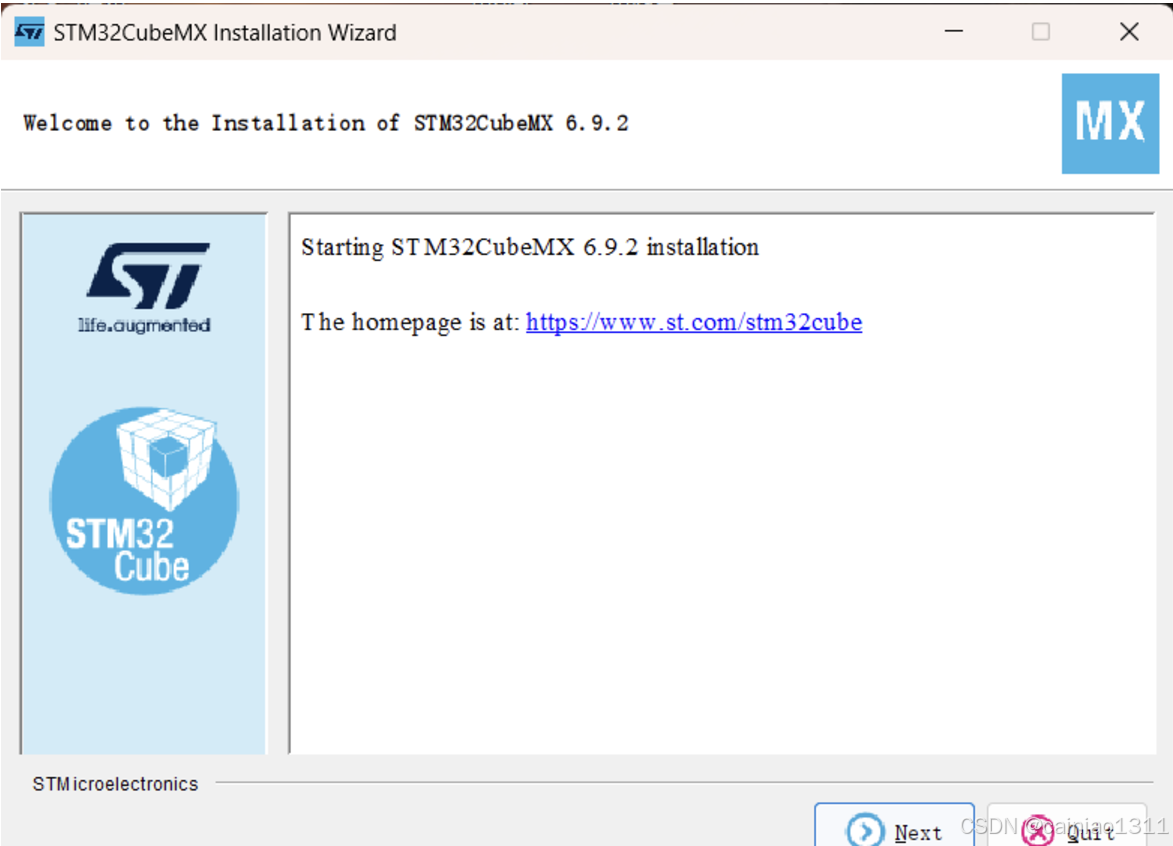Click 'Starting STM32CubeMX 6.9.2 installation' text
Viewport: 1173px width, 846px height.
(x=530, y=247)
